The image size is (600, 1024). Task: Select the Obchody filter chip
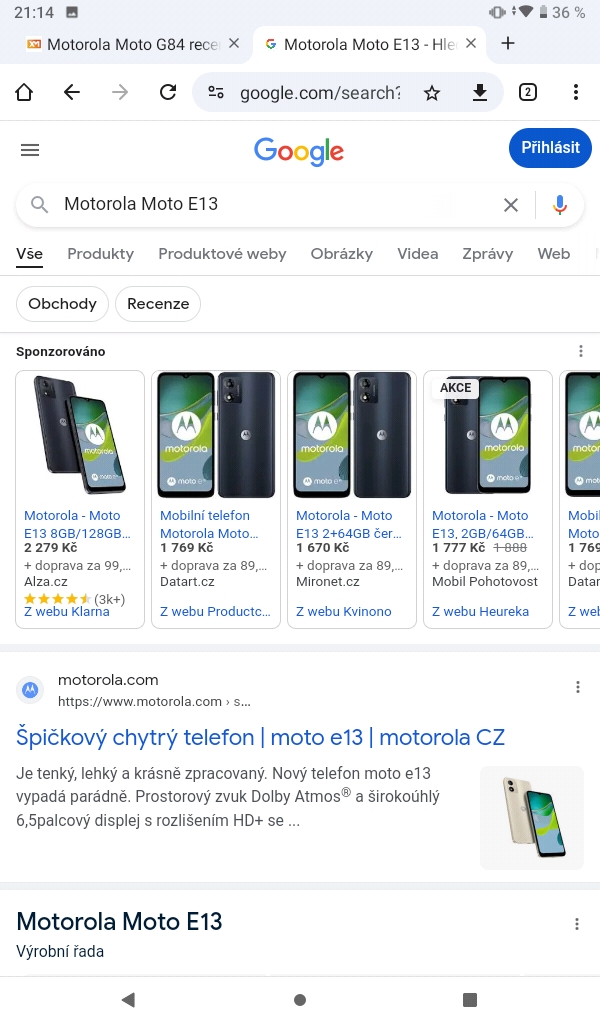(62, 304)
